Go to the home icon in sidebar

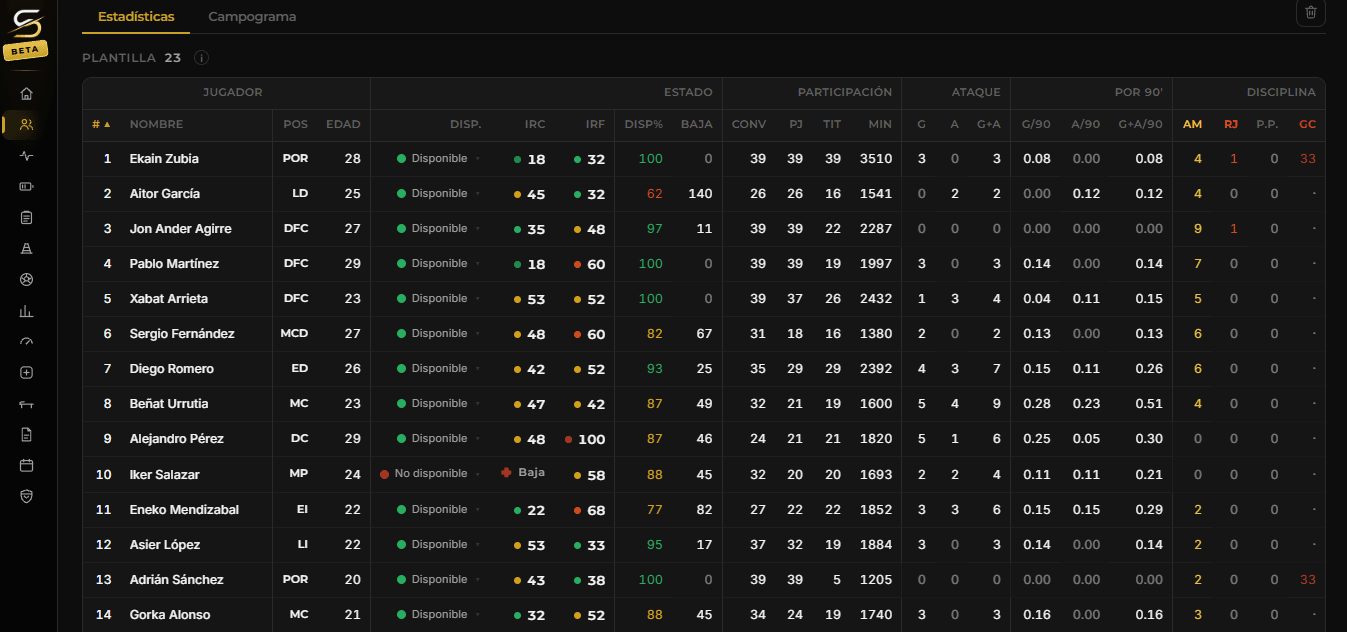tap(27, 94)
